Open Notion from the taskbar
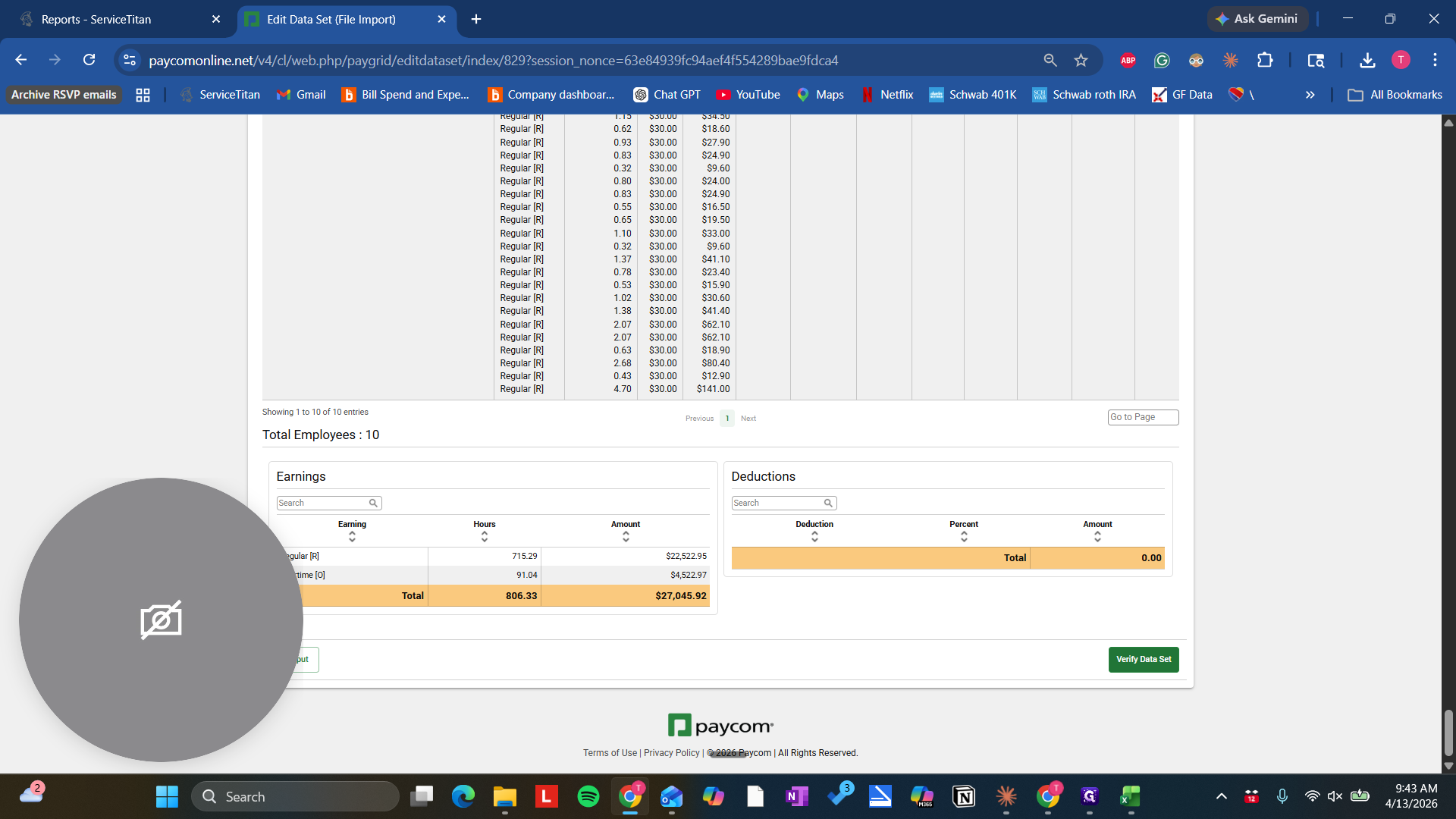This screenshot has width=1456, height=819. tap(963, 796)
